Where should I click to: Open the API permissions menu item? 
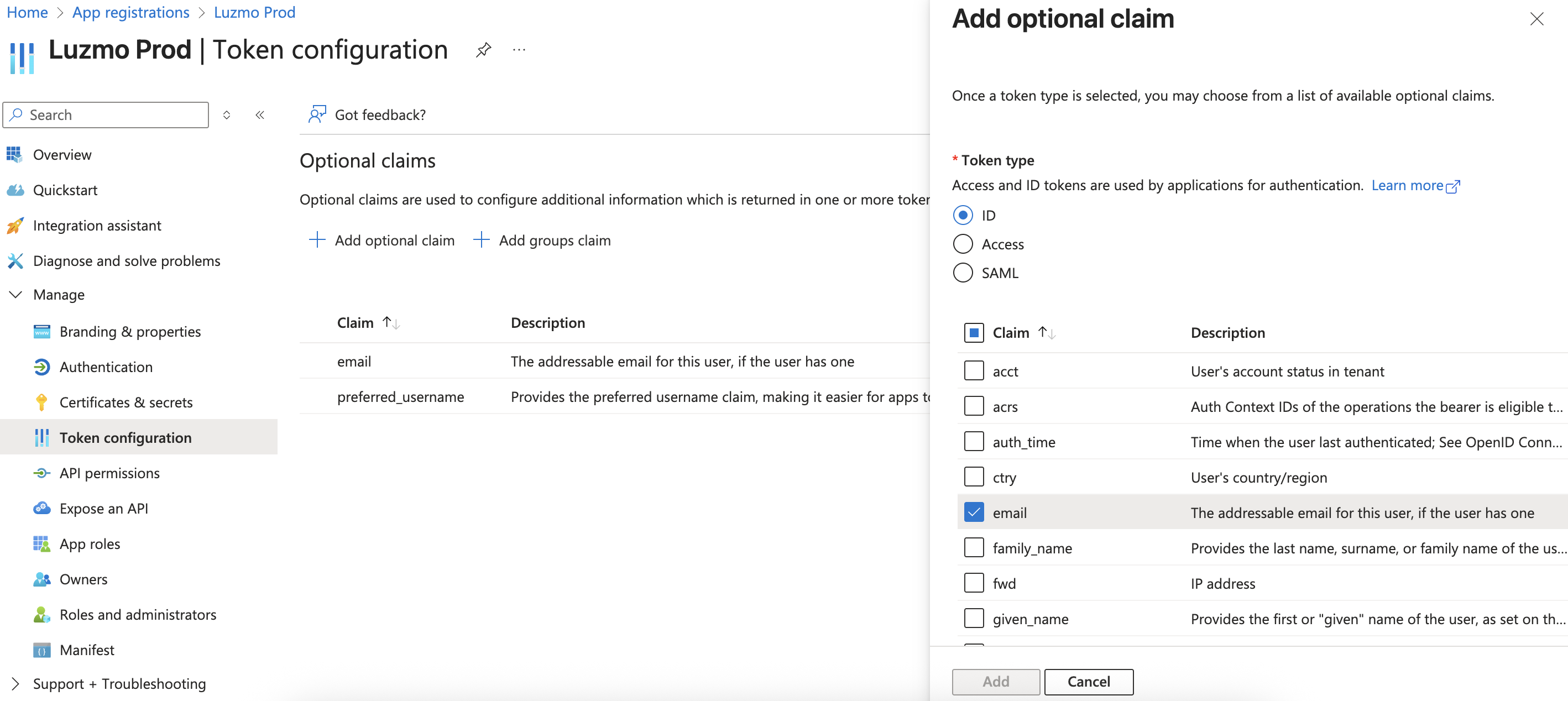coord(109,473)
